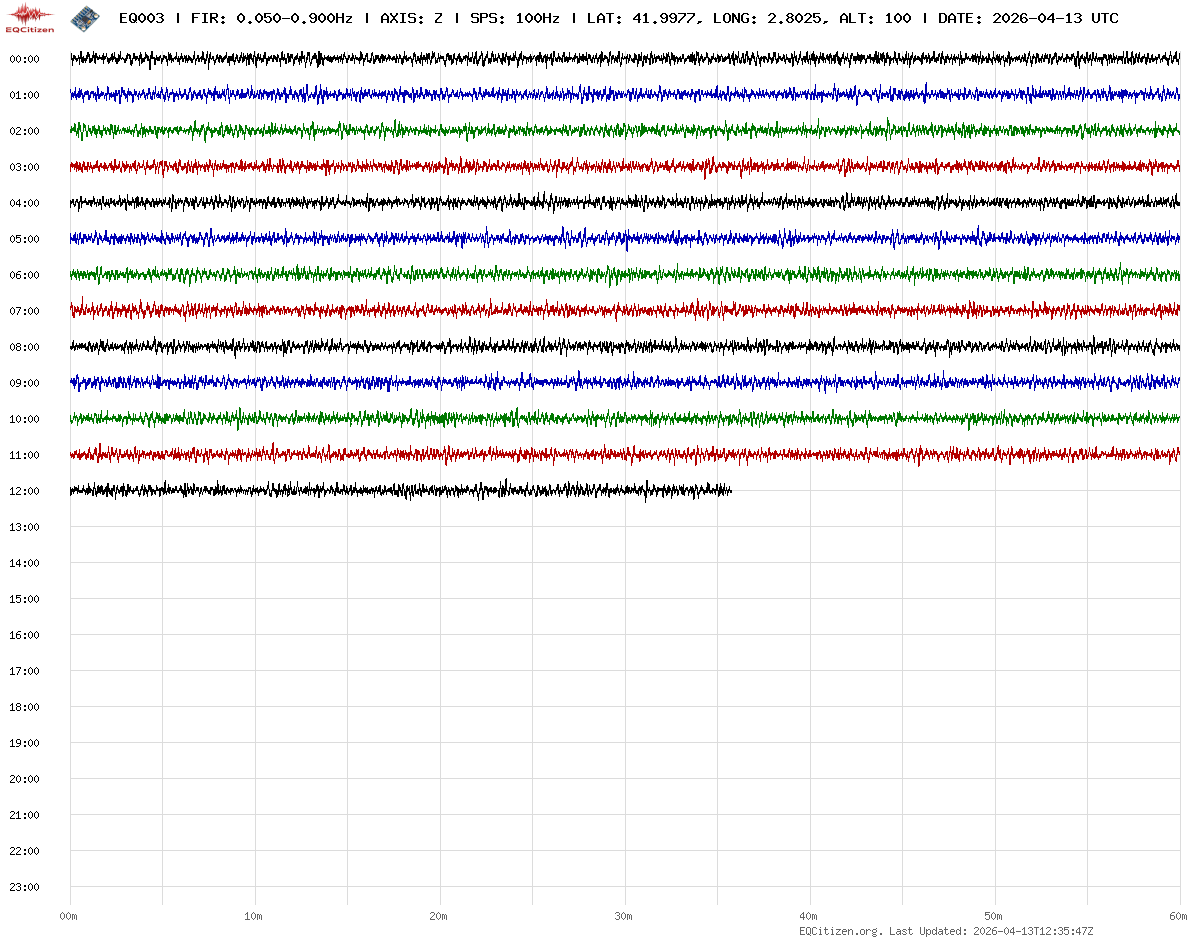Click the 18:00 hour row label

(x=24, y=707)
